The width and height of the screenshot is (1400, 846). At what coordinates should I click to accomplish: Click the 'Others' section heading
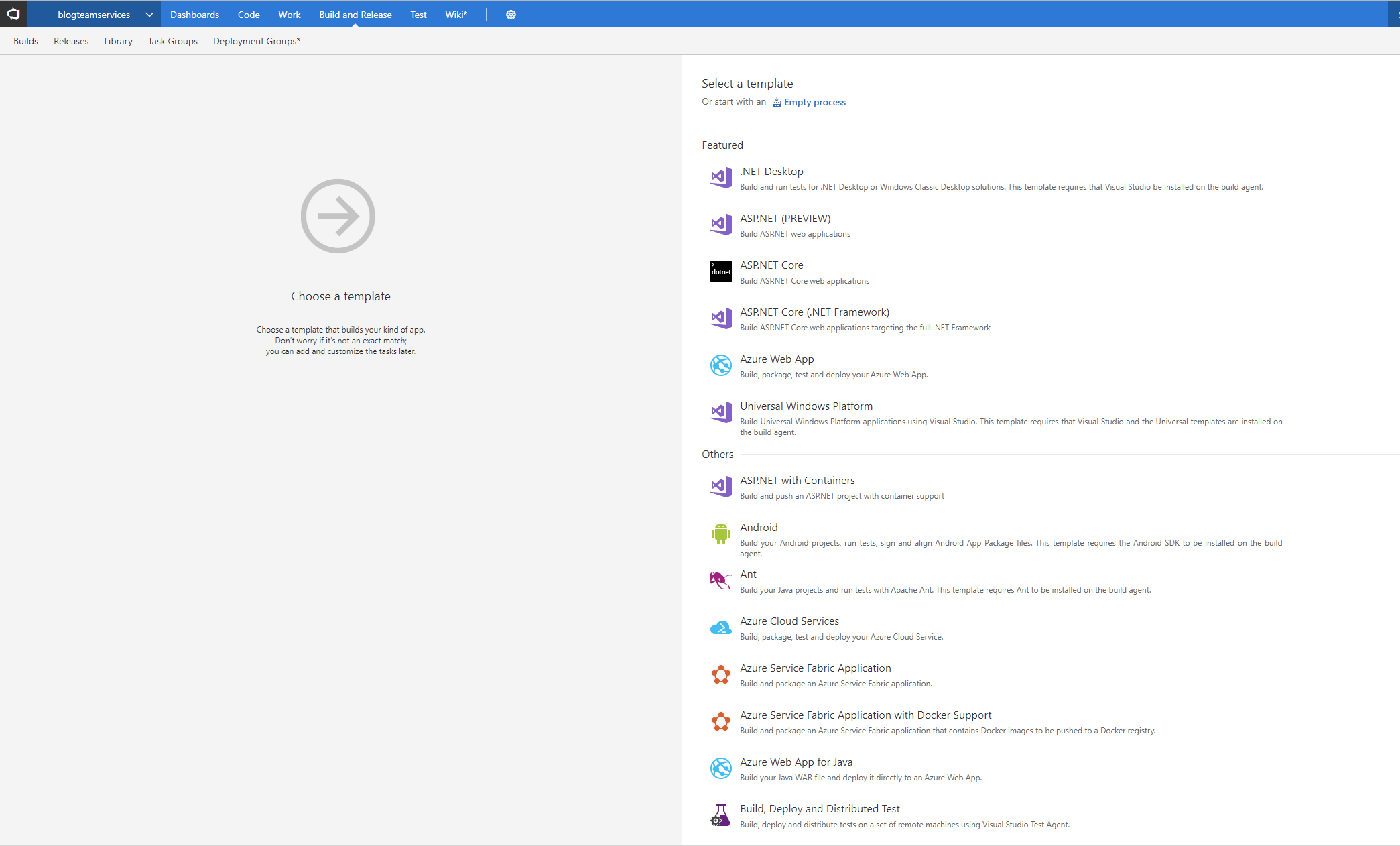click(718, 455)
